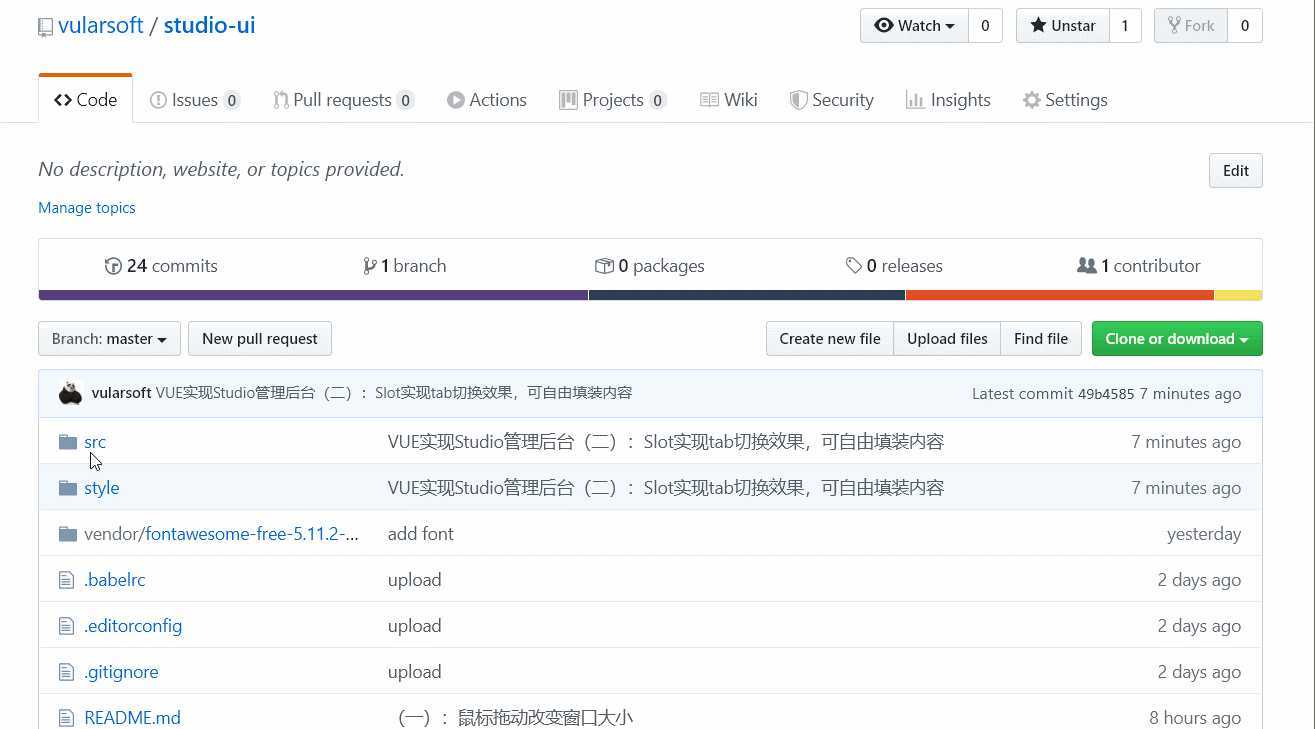Image resolution: width=1315 pixels, height=729 pixels.
Task: Open the 24 commits link
Action: [161, 266]
